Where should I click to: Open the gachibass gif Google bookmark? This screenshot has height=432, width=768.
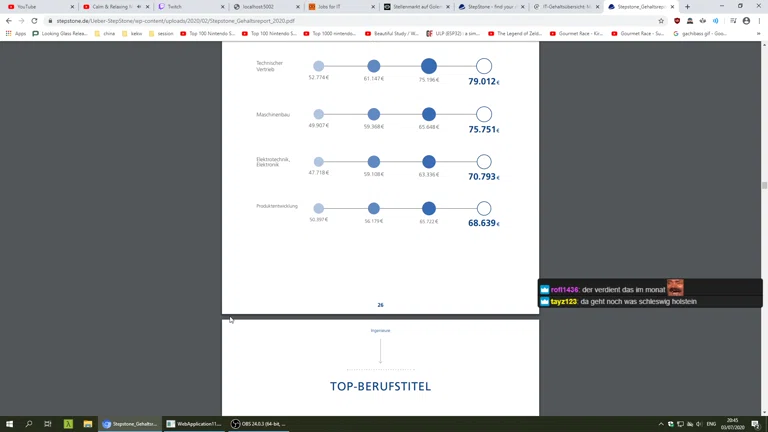coord(700,34)
